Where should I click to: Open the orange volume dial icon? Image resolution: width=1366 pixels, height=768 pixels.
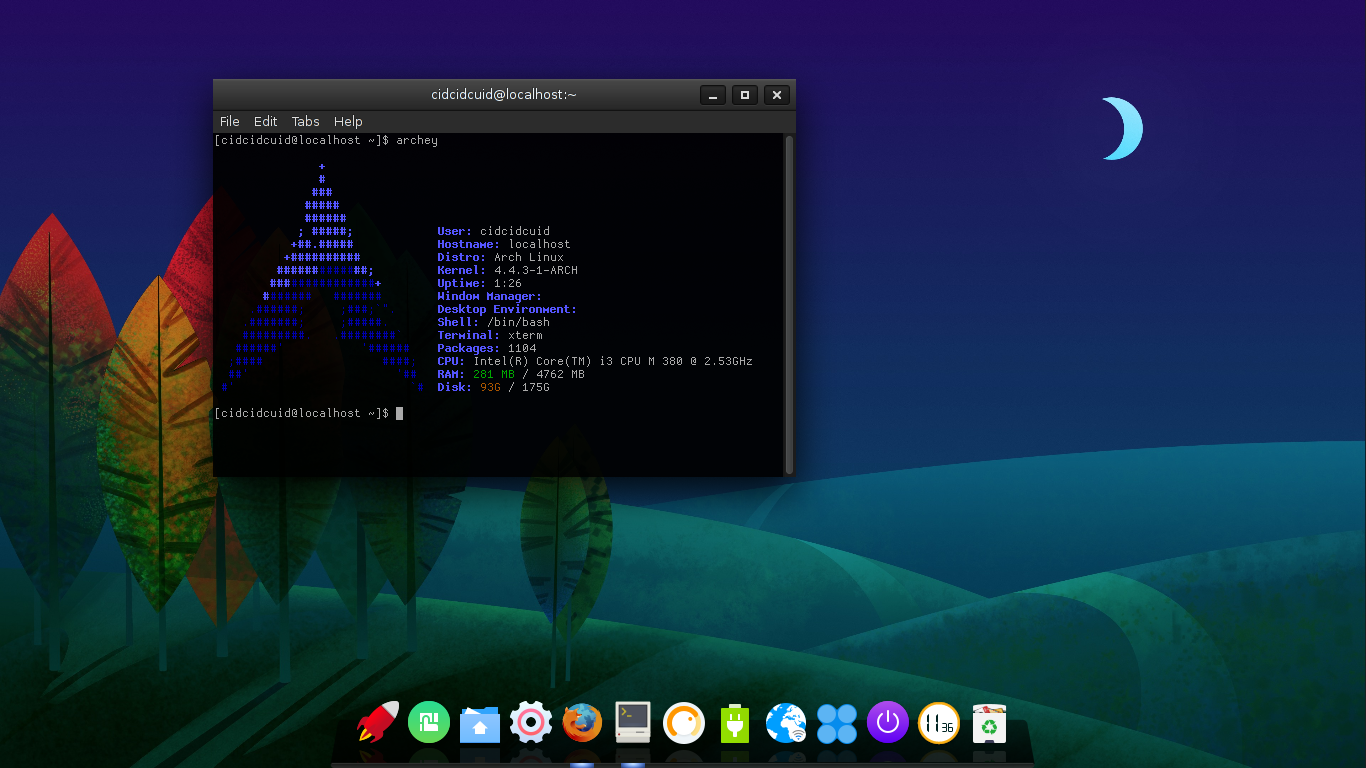pos(683,722)
